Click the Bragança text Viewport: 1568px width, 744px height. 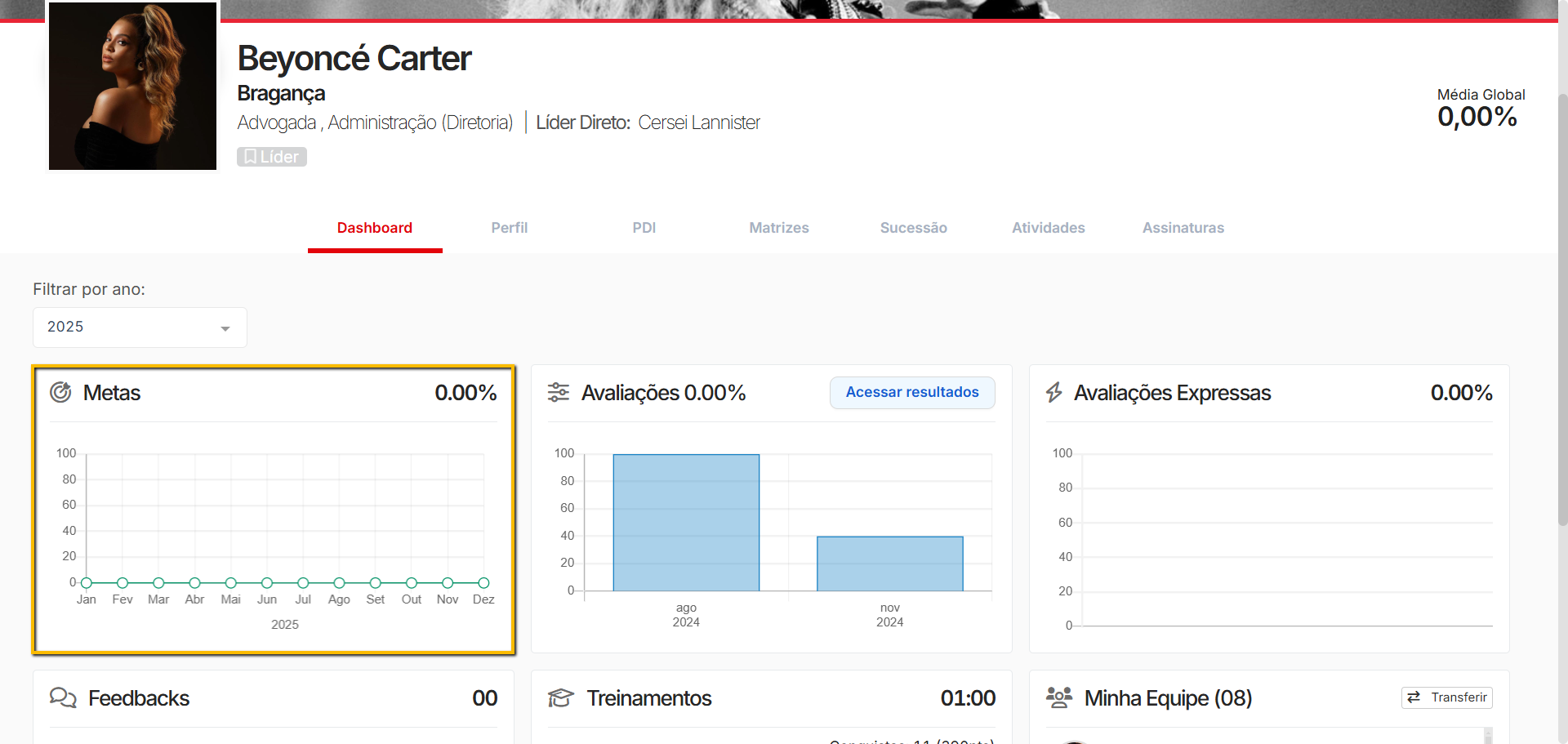click(281, 94)
